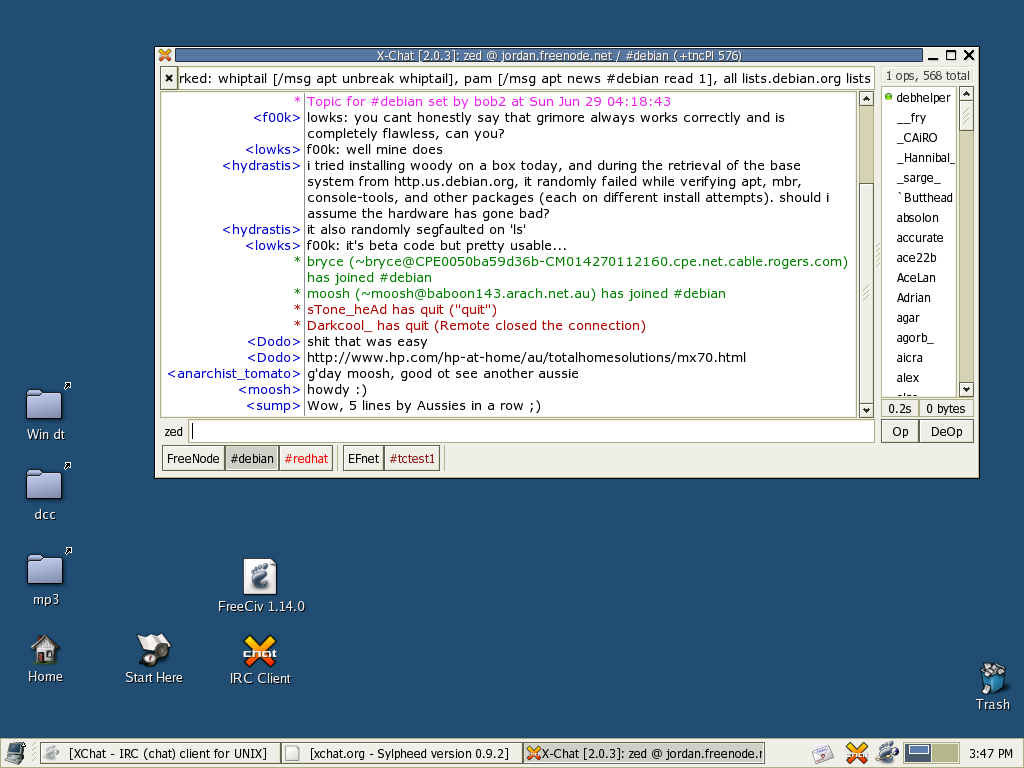Switch to the #redhat channel tab
The height and width of the screenshot is (768, 1024).
(306, 459)
